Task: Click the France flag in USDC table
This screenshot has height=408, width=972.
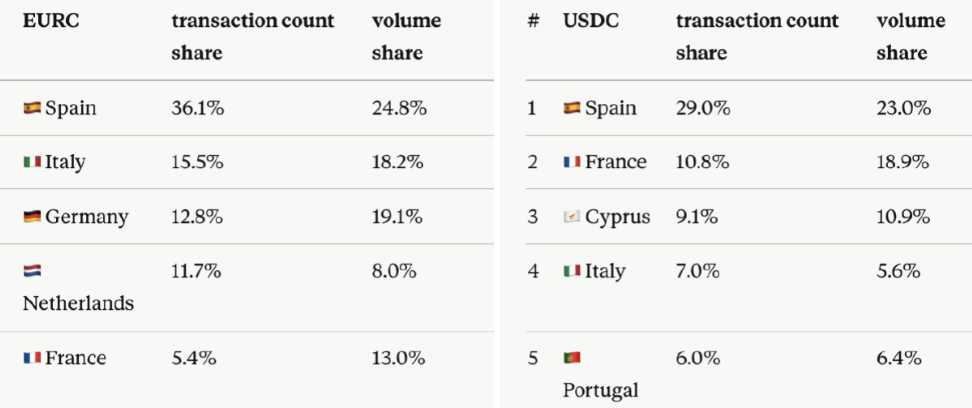Action: [572, 162]
